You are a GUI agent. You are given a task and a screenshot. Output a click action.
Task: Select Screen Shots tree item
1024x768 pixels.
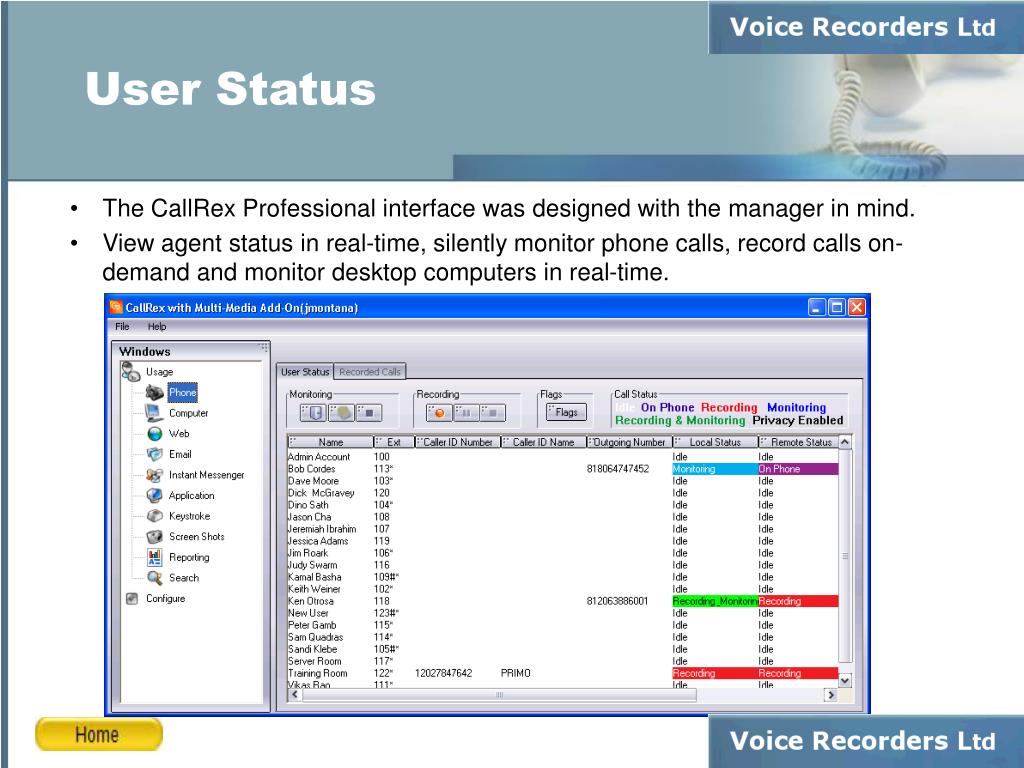[197, 536]
